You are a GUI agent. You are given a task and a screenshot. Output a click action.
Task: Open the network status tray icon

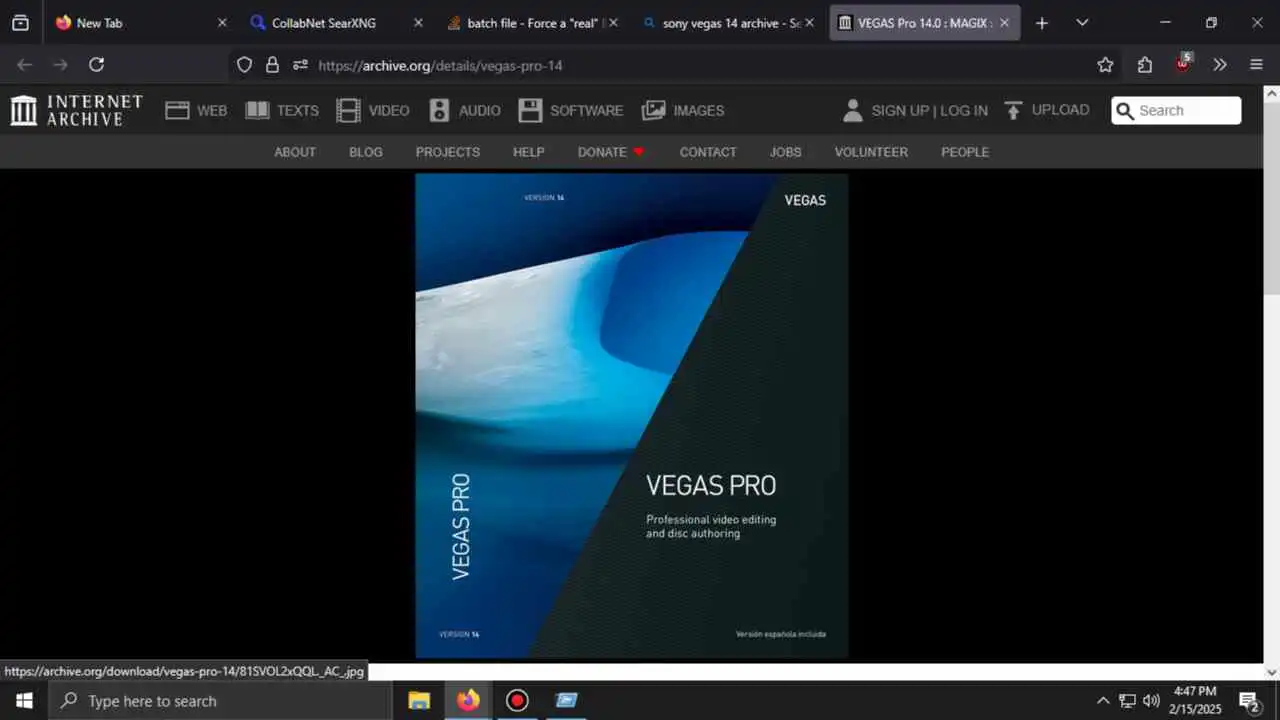(1127, 700)
